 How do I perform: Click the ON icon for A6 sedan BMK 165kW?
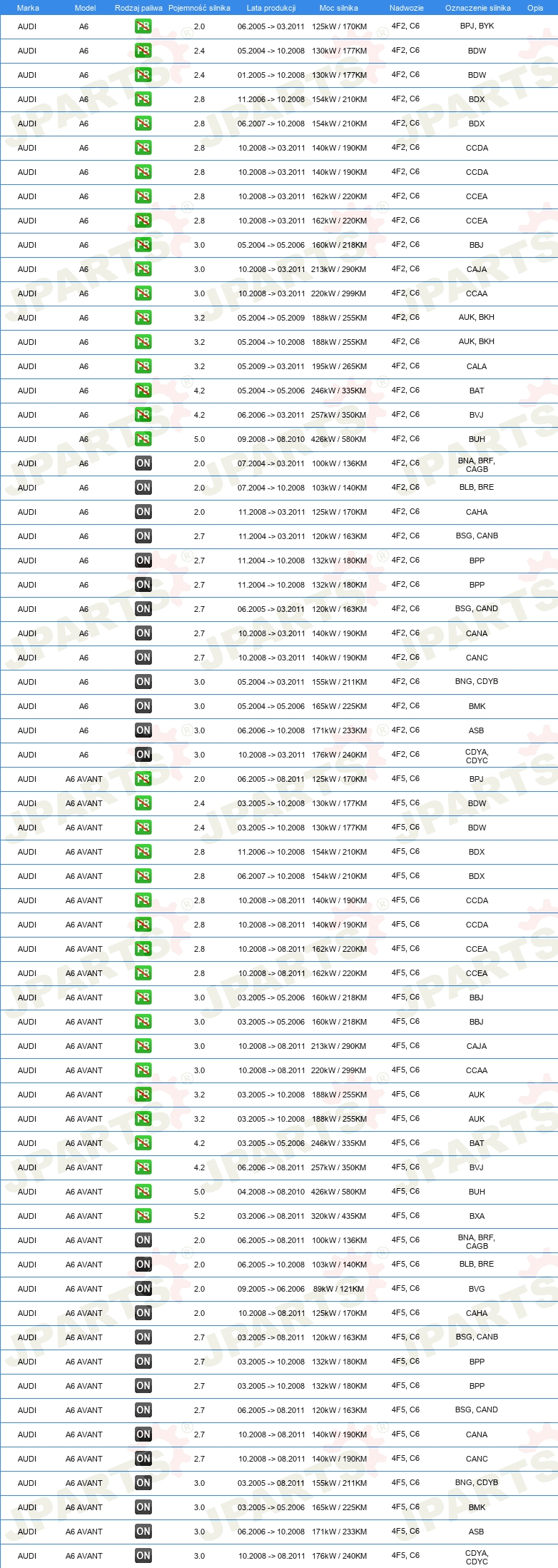[x=143, y=706]
